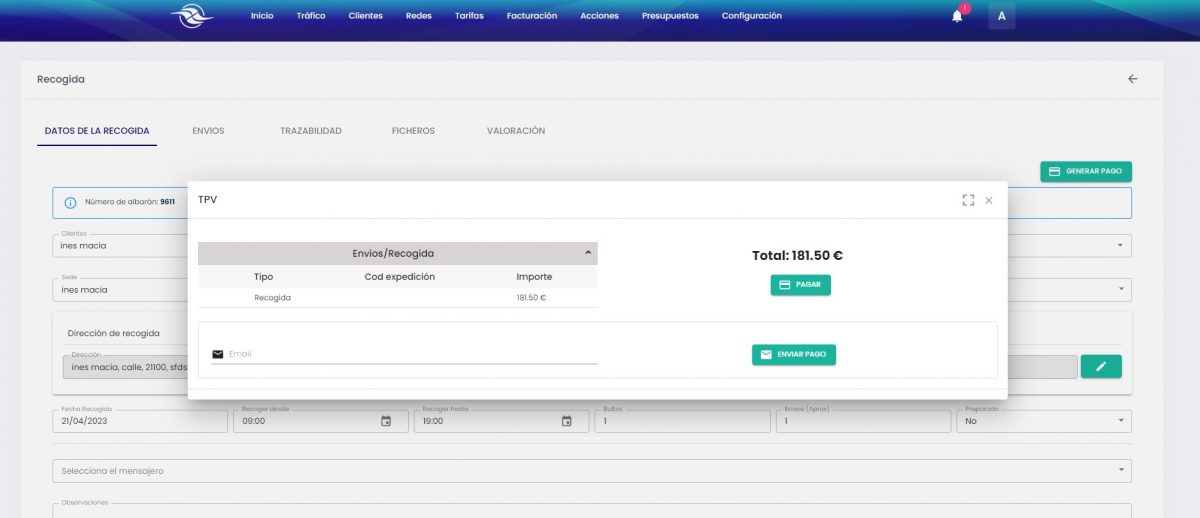
Task: Collapse the Envíos/Recogida table section
Action: (587, 253)
